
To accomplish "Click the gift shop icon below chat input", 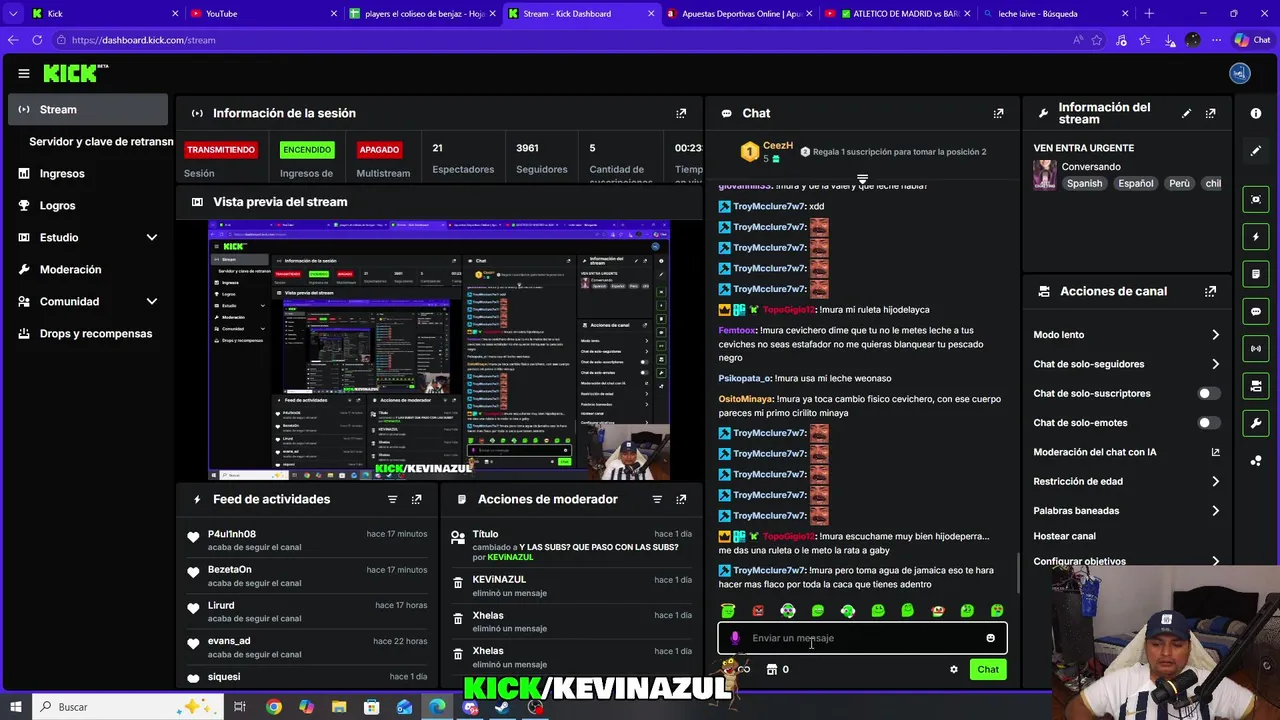I will (x=771, y=670).
